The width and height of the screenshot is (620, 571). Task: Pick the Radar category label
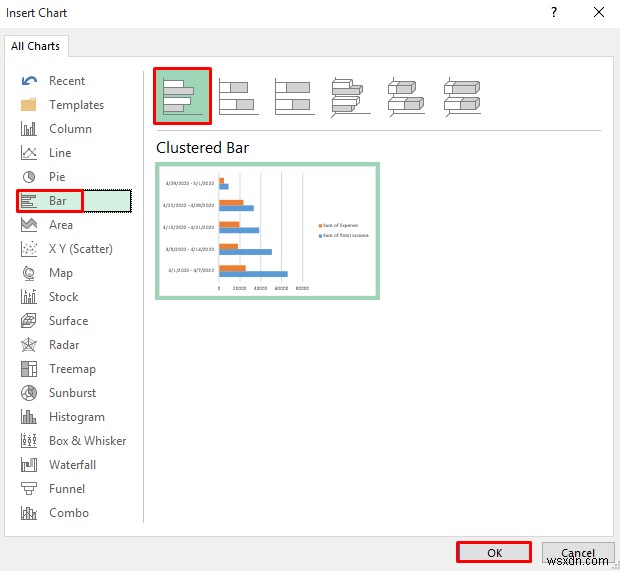tap(64, 345)
